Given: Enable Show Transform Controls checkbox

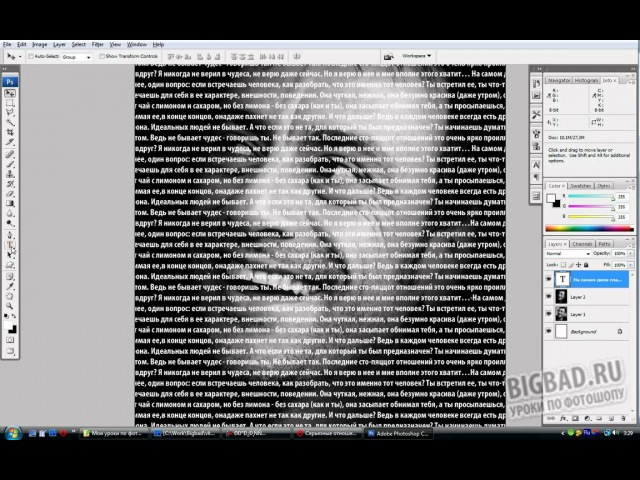Looking at the screenshot, I should coord(102,56).
